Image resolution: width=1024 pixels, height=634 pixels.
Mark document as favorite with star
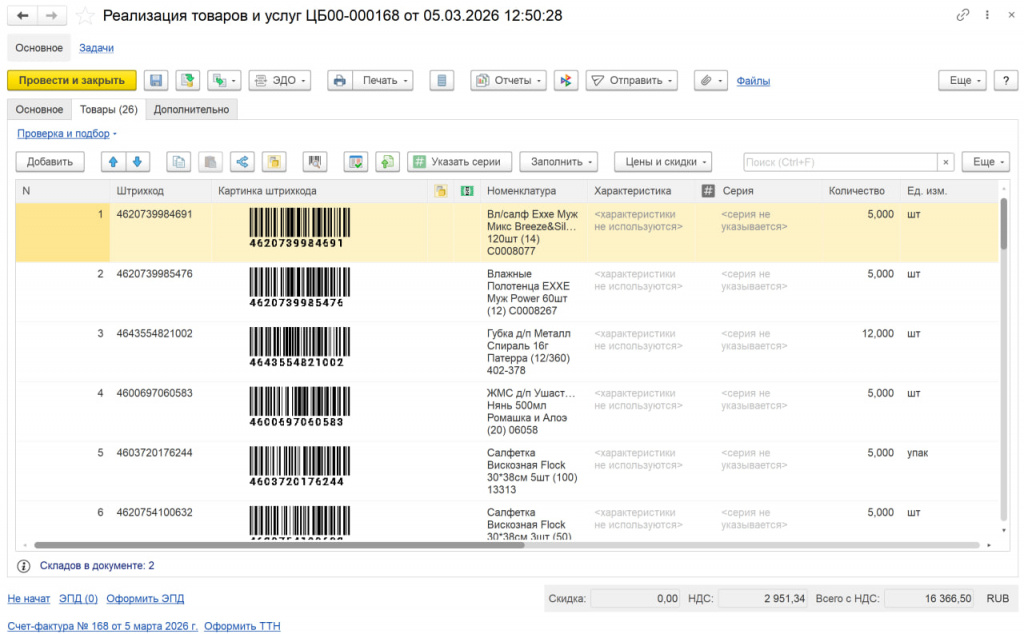coord(87,16)
